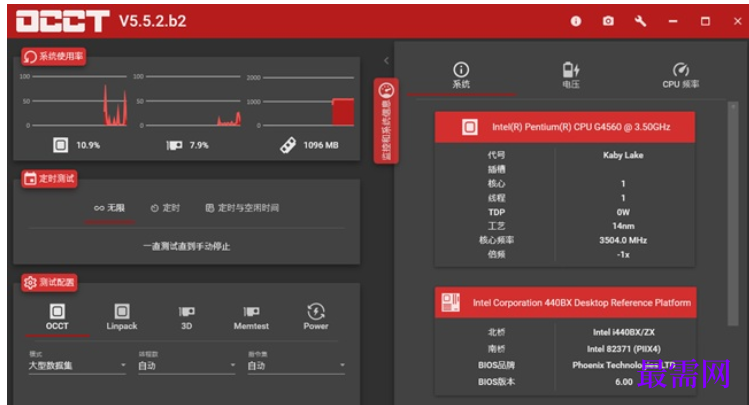Viewport: 749px width, 405px height.
Task: Collapse the panel with the left chevron
Action: click(x=386, y=61)
